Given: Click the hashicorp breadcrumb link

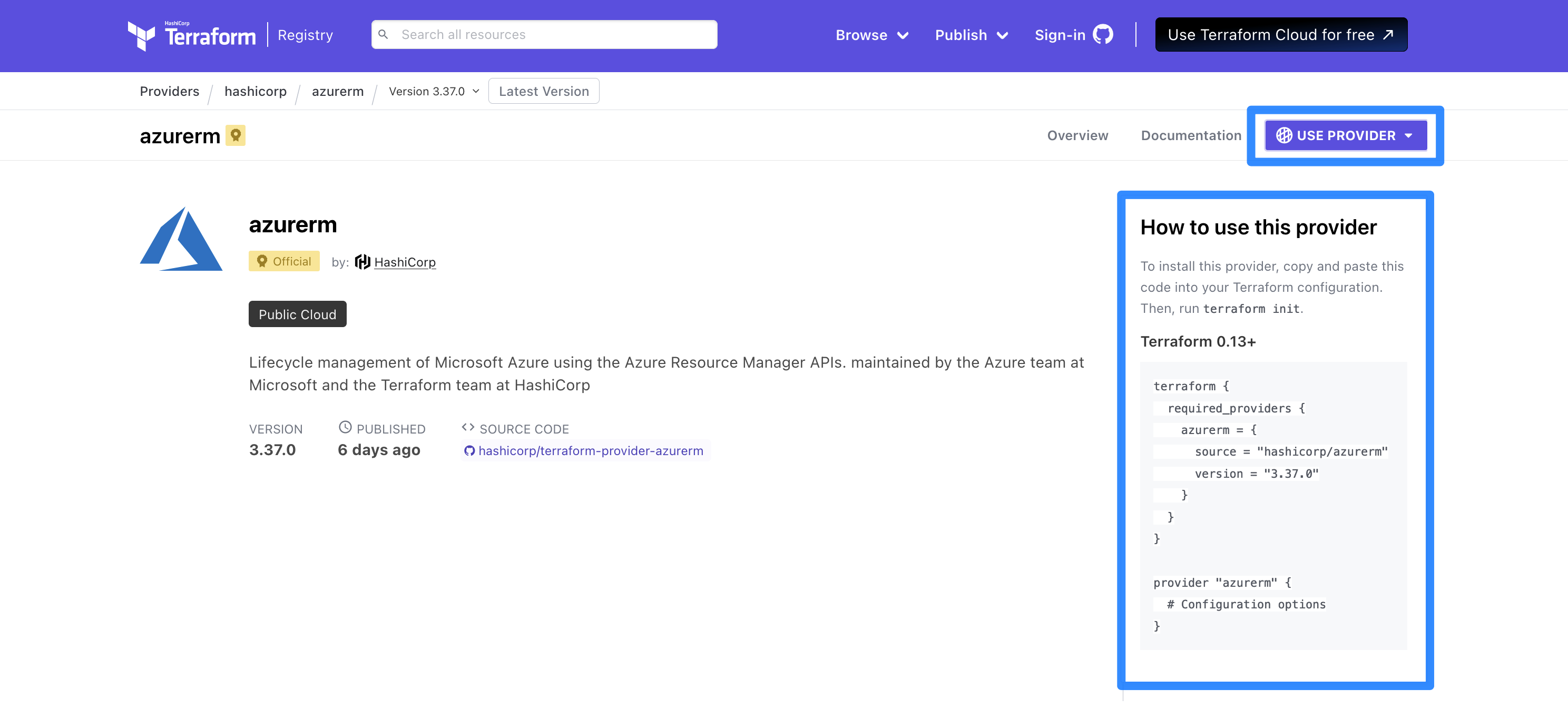Looking at the screenshot, I should (x=256, y=91).
